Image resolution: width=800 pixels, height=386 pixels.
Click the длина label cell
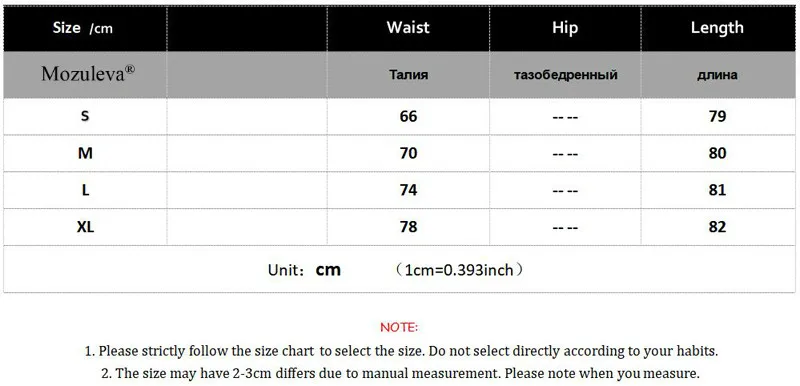pos(717,75)
